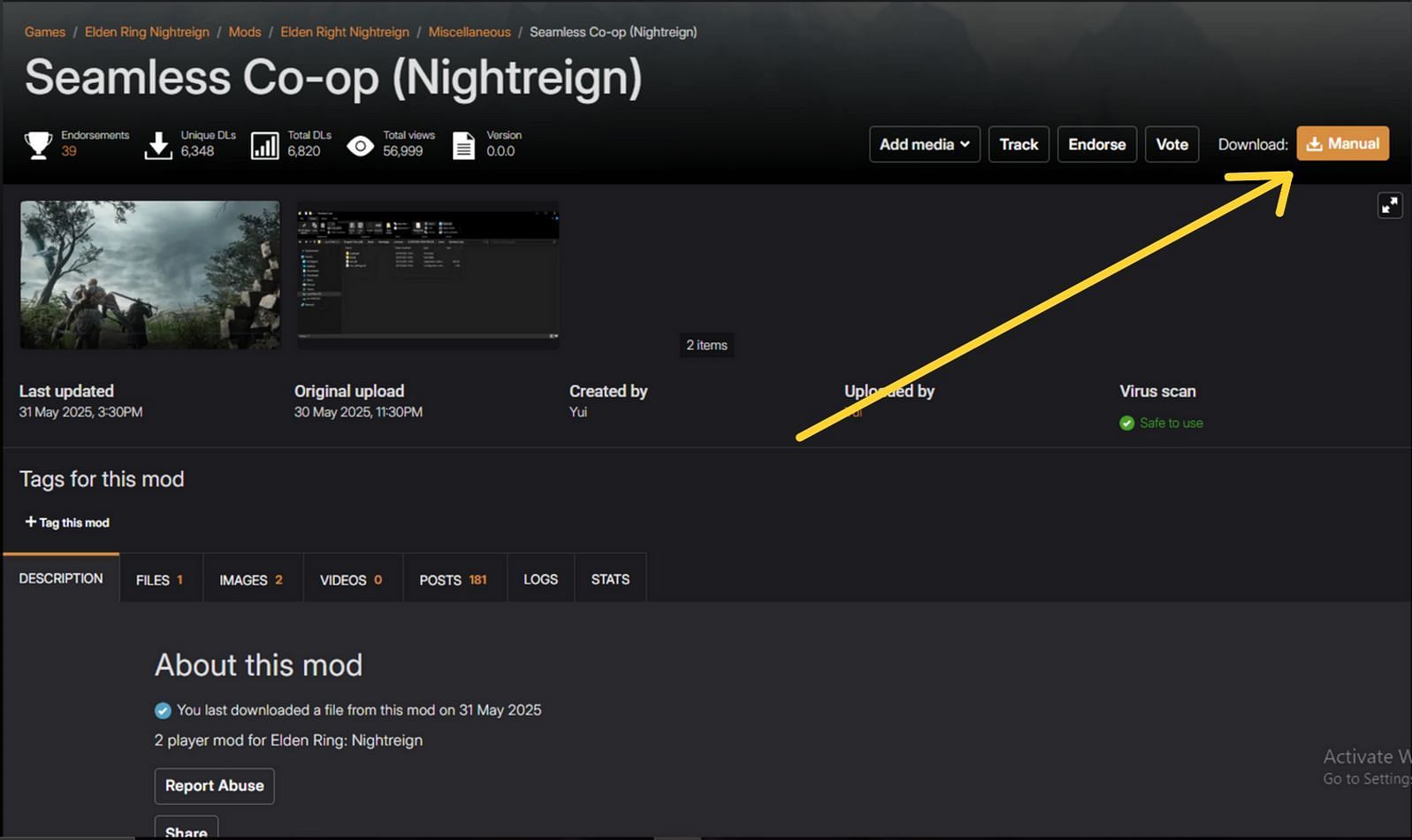Image resolution: width=1412 pixels, height=840 pixels.
Task: Open the Videos tab
Action: (353, 579)
